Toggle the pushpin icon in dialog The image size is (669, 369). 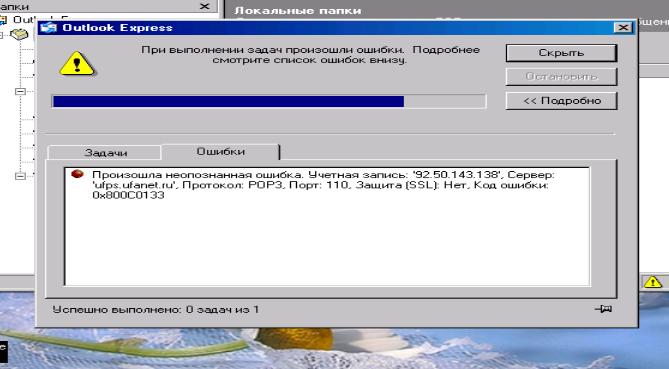pos(603,309)
